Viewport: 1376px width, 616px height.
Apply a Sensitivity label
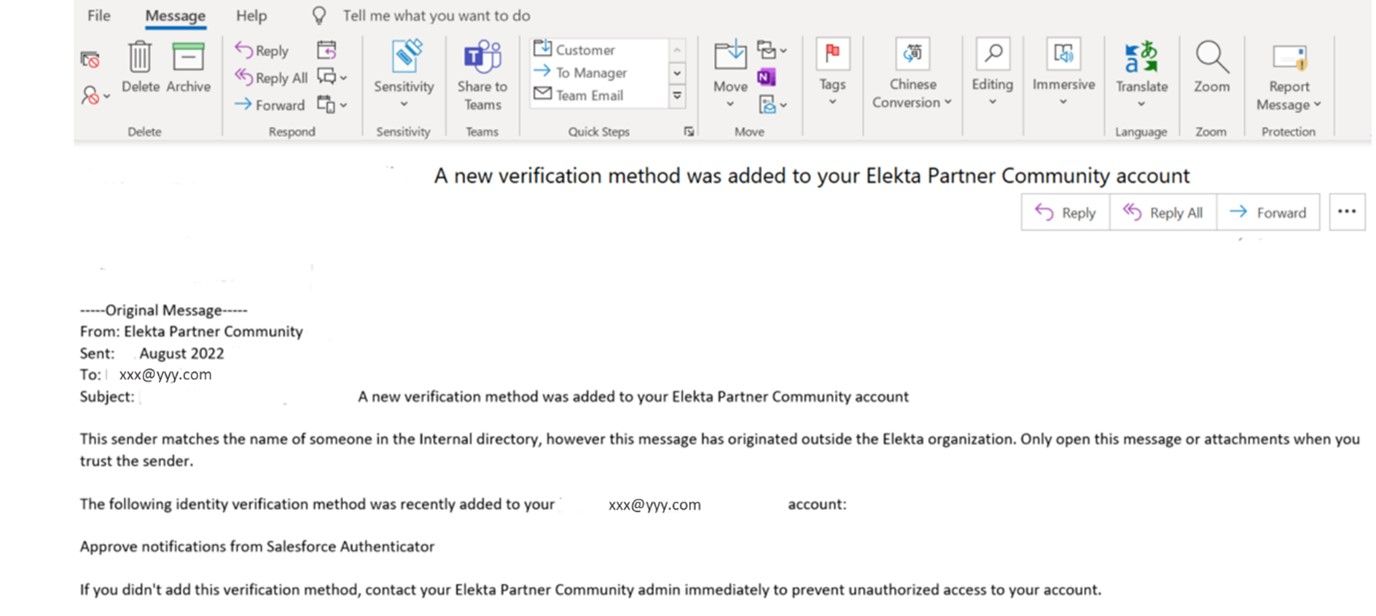coord(403,68)
